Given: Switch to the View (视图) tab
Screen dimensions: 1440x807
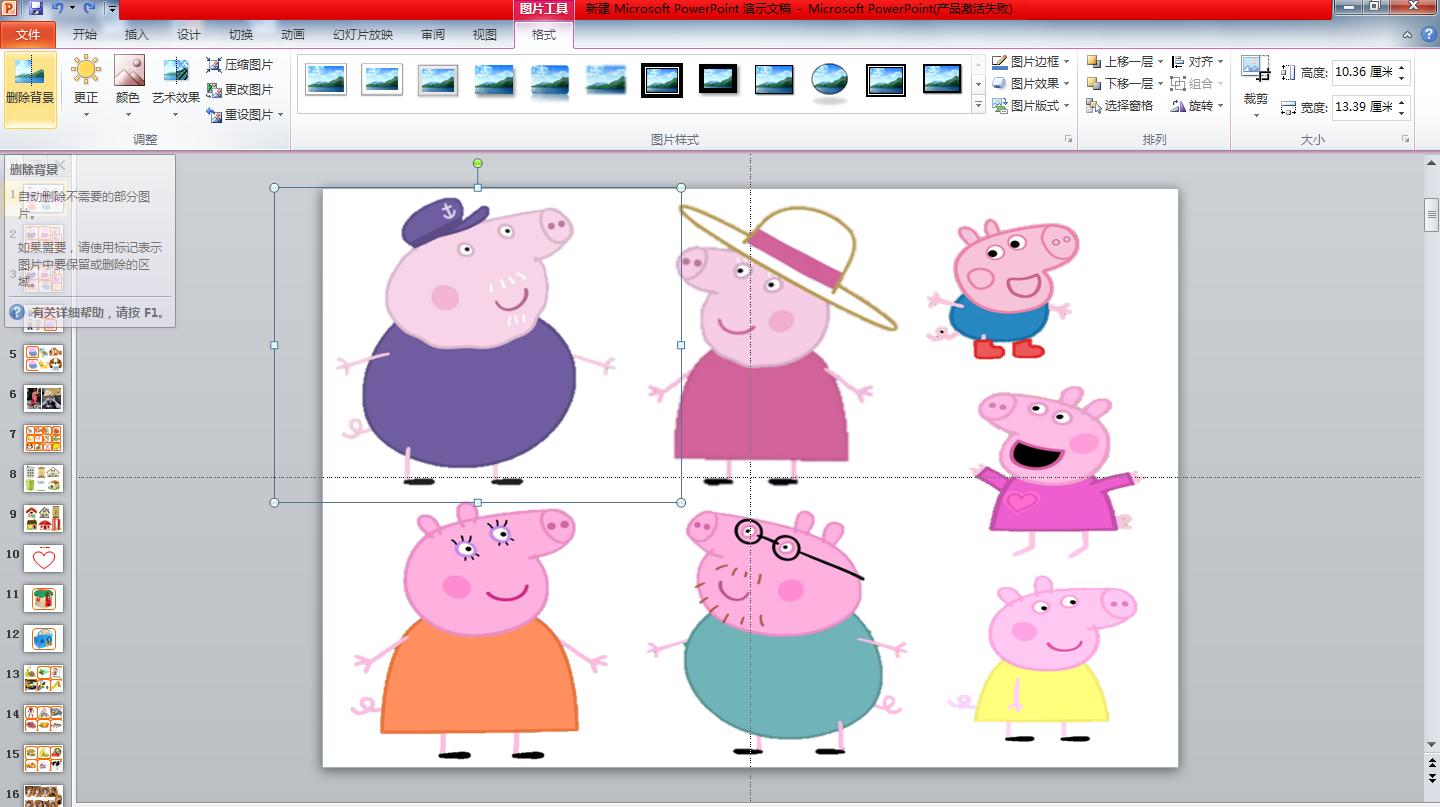Looking at the screenshot, I should [485, 35].
